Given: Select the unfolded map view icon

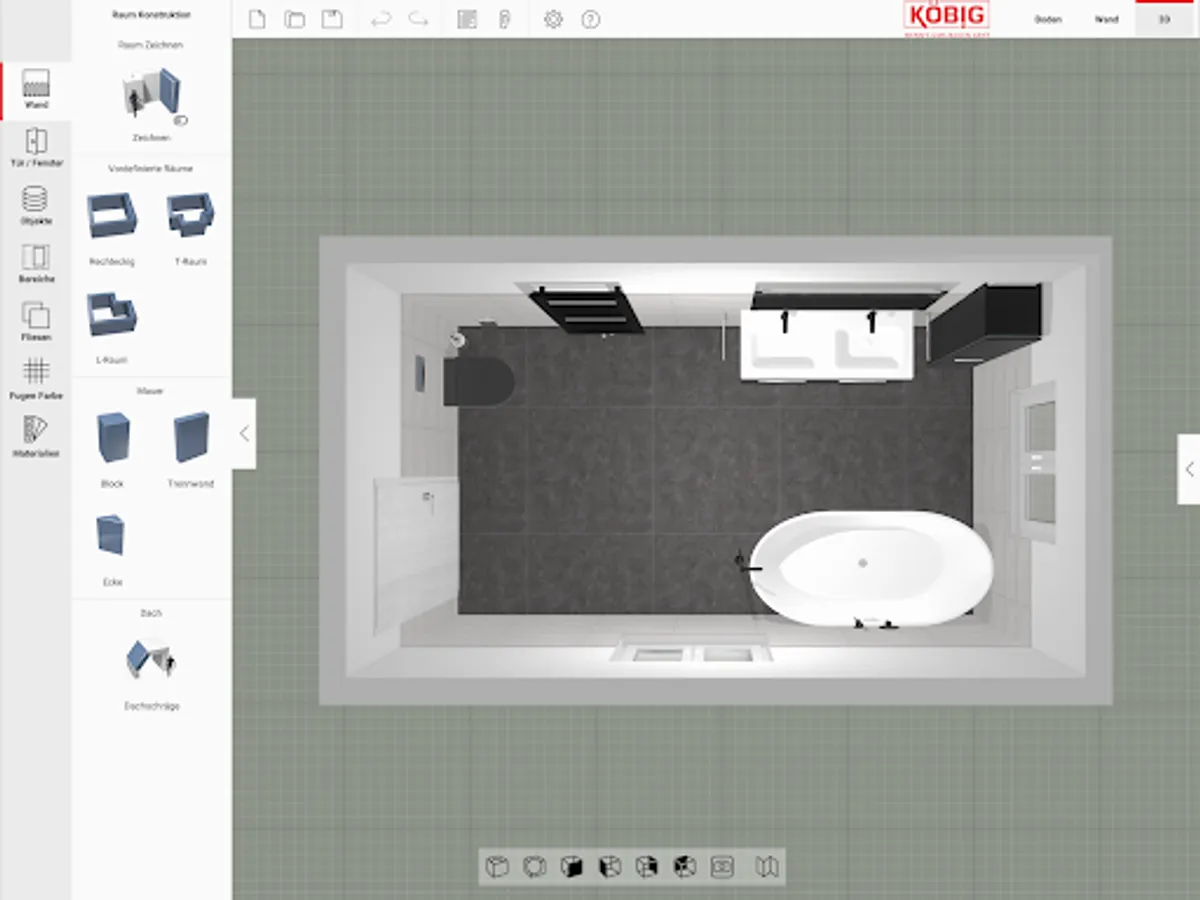Looking at the screenshot, I should pyautogui.click(x=767, y=866).
